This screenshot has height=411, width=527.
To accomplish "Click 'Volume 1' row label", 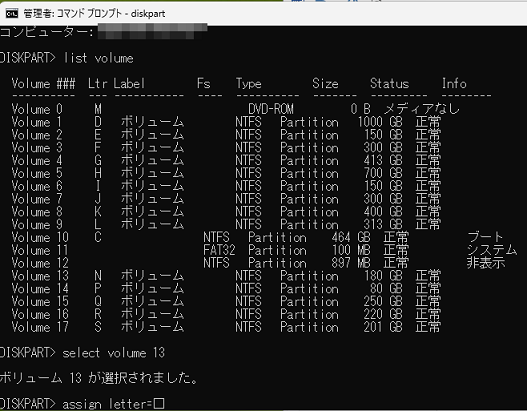I will pos(37,122).
